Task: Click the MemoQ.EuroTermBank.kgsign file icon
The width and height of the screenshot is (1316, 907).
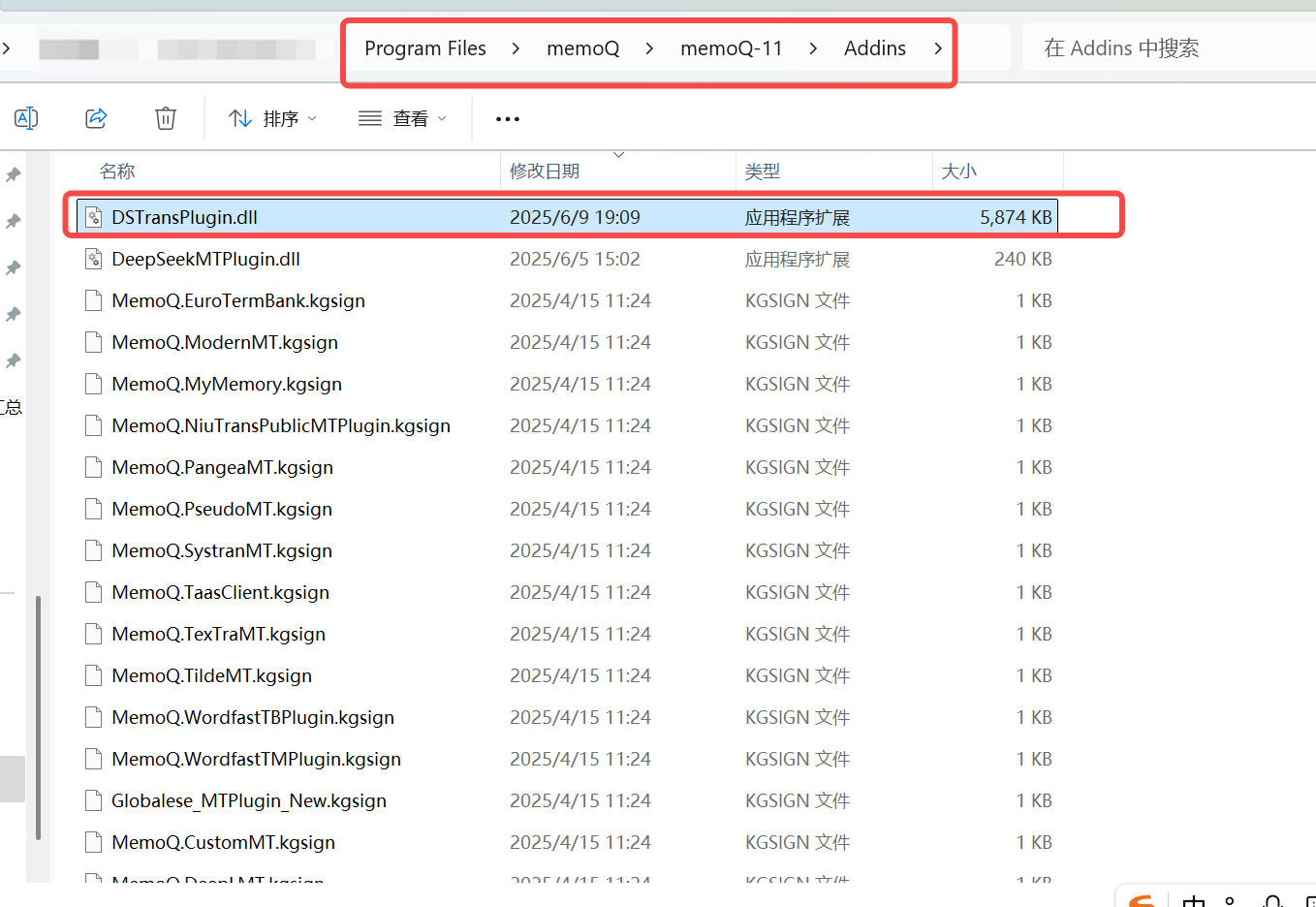Action: click(x=93, y=300)
